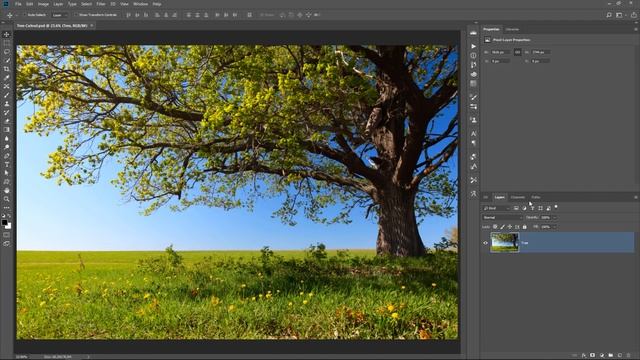
Task: Select the Zoom tool in the toolbar
Action: [x=7, y=199]
